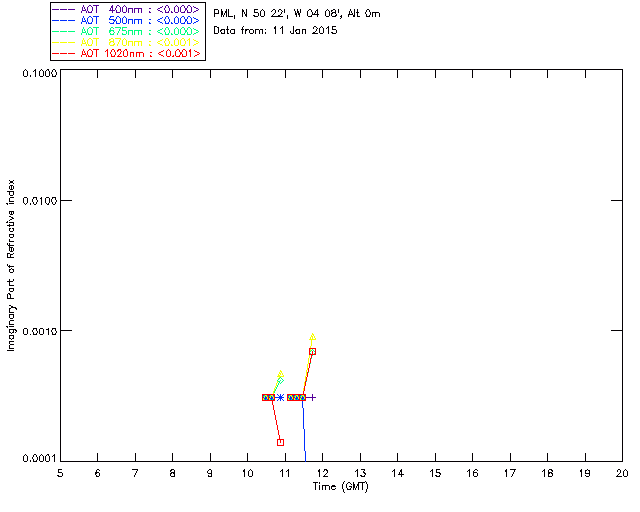This screenshot has height=512, width=640.
Task: Click the highest yellow triangle marker
Action: (313, 337)
